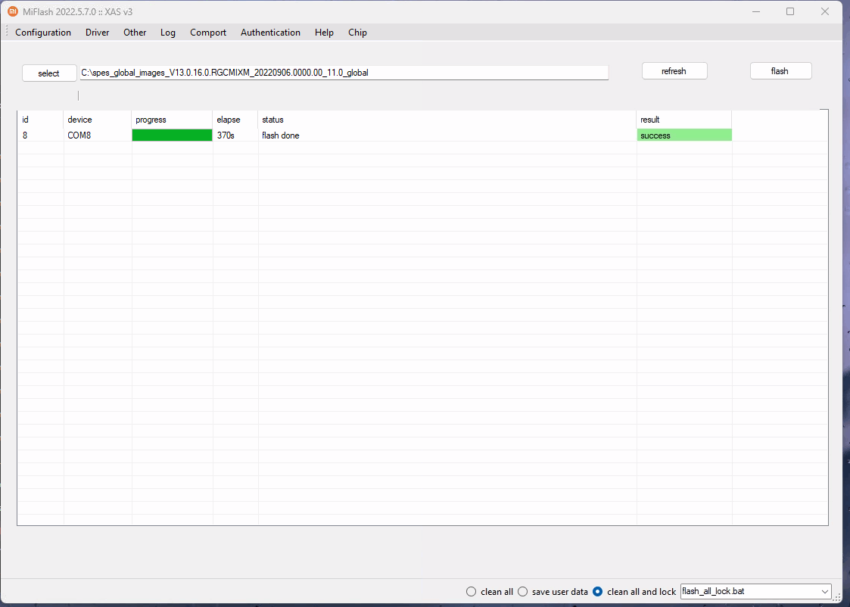
Task: Click the firmware path input field
Action: coord(343,72)
